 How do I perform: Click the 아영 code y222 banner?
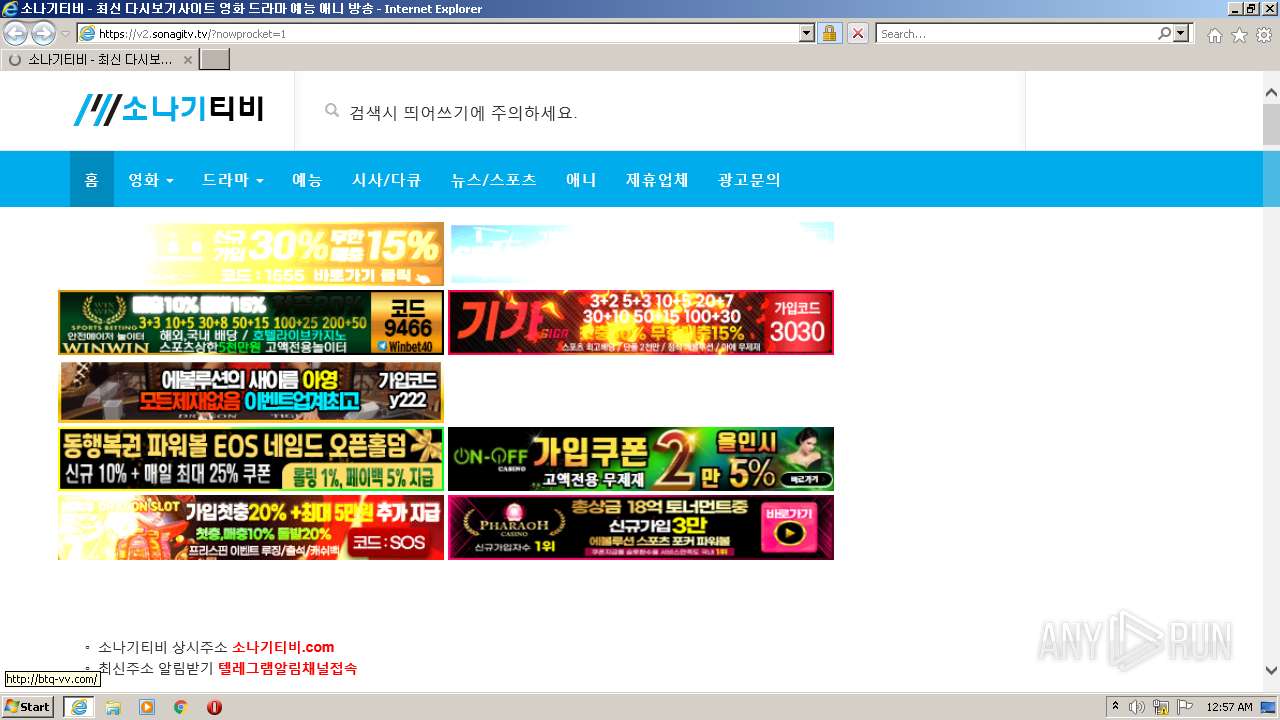[251, 391]
